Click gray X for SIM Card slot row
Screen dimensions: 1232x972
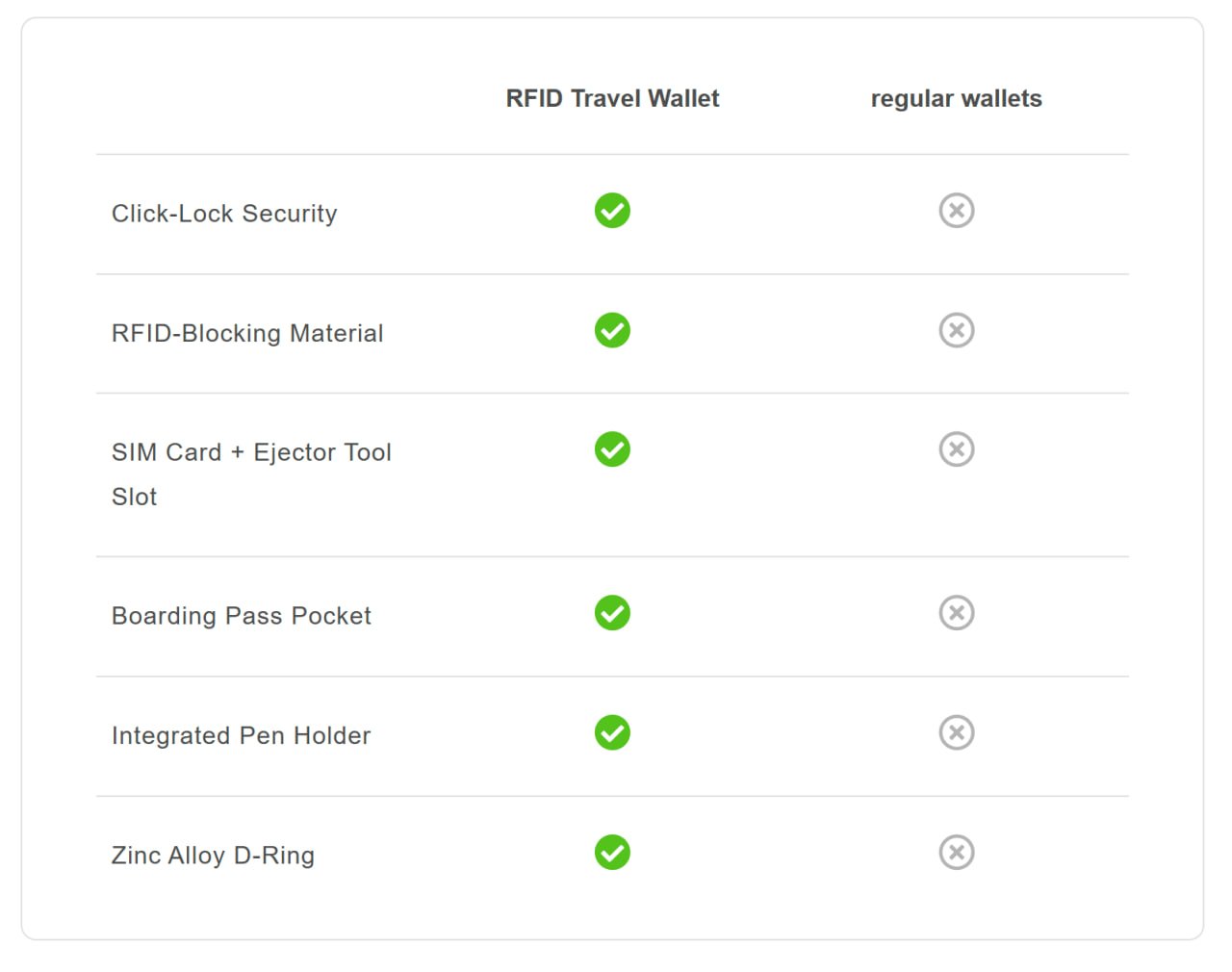pyautogui.click(x=957, y=449)
